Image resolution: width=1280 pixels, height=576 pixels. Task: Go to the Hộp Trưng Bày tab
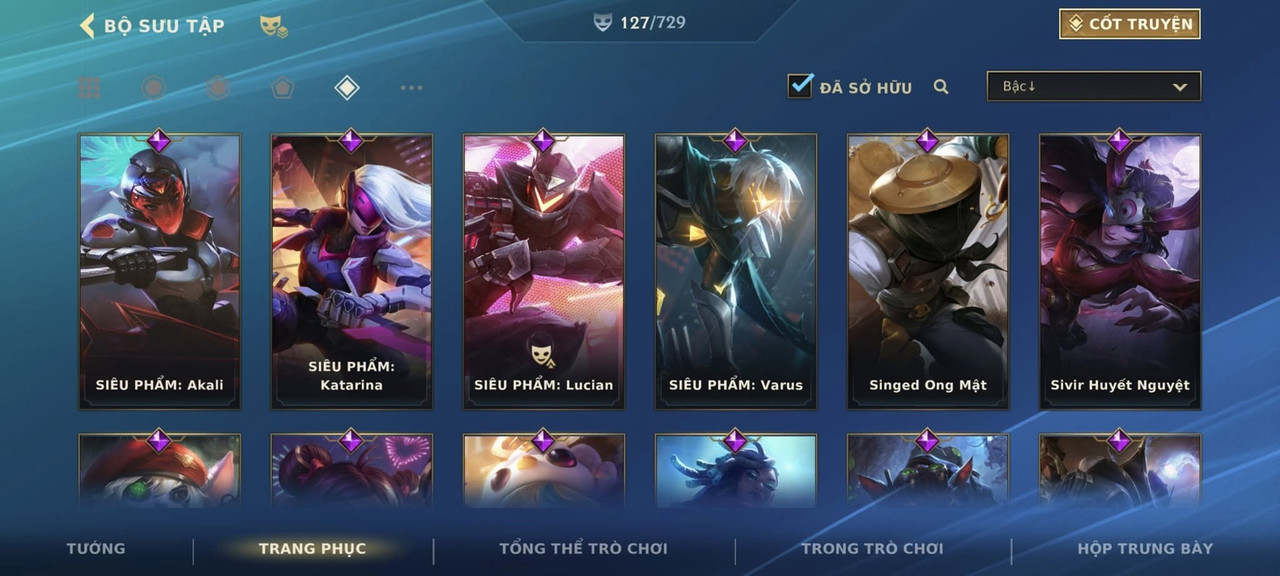point(1145,548)
